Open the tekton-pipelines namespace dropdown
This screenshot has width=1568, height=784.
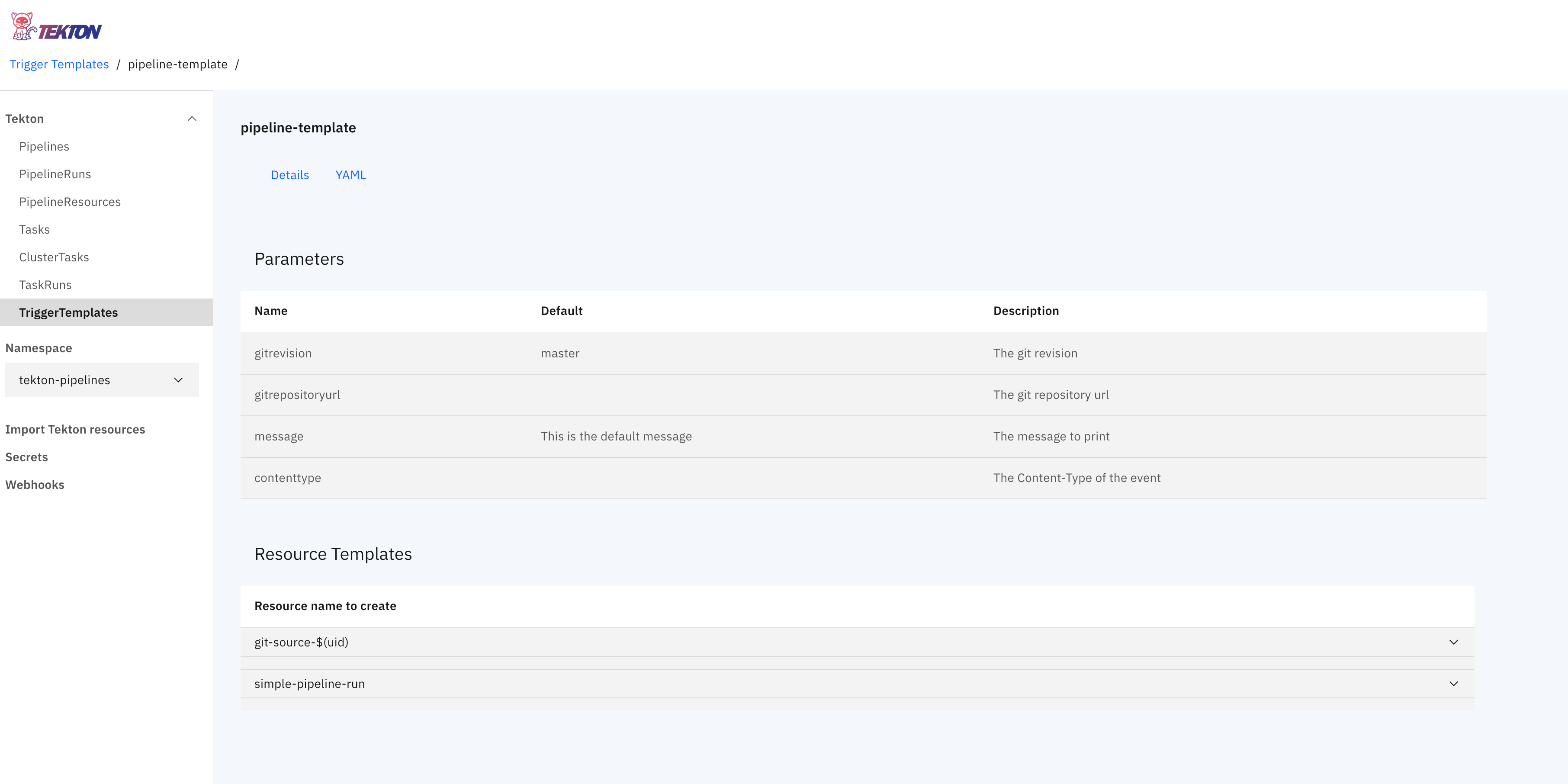(102, 380)
